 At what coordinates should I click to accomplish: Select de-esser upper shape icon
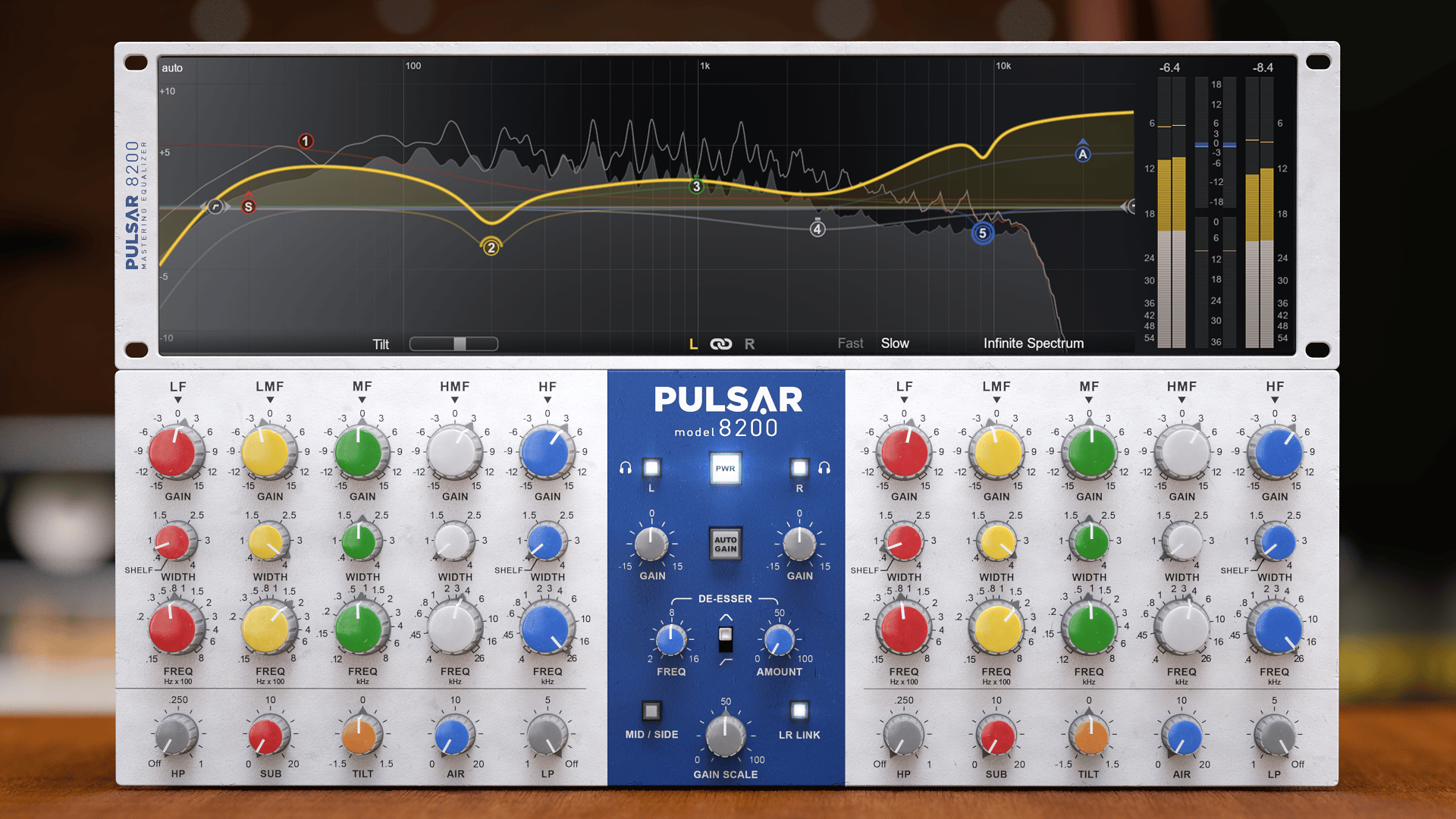pyautogui.click(x=726, y=617)
